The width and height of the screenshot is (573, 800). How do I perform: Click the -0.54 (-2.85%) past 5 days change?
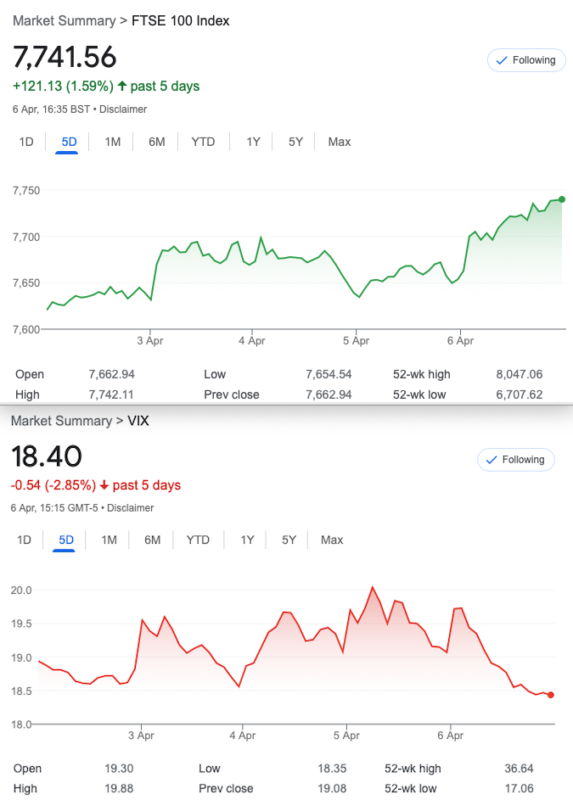pyautogui.click(x=96, y=485)
